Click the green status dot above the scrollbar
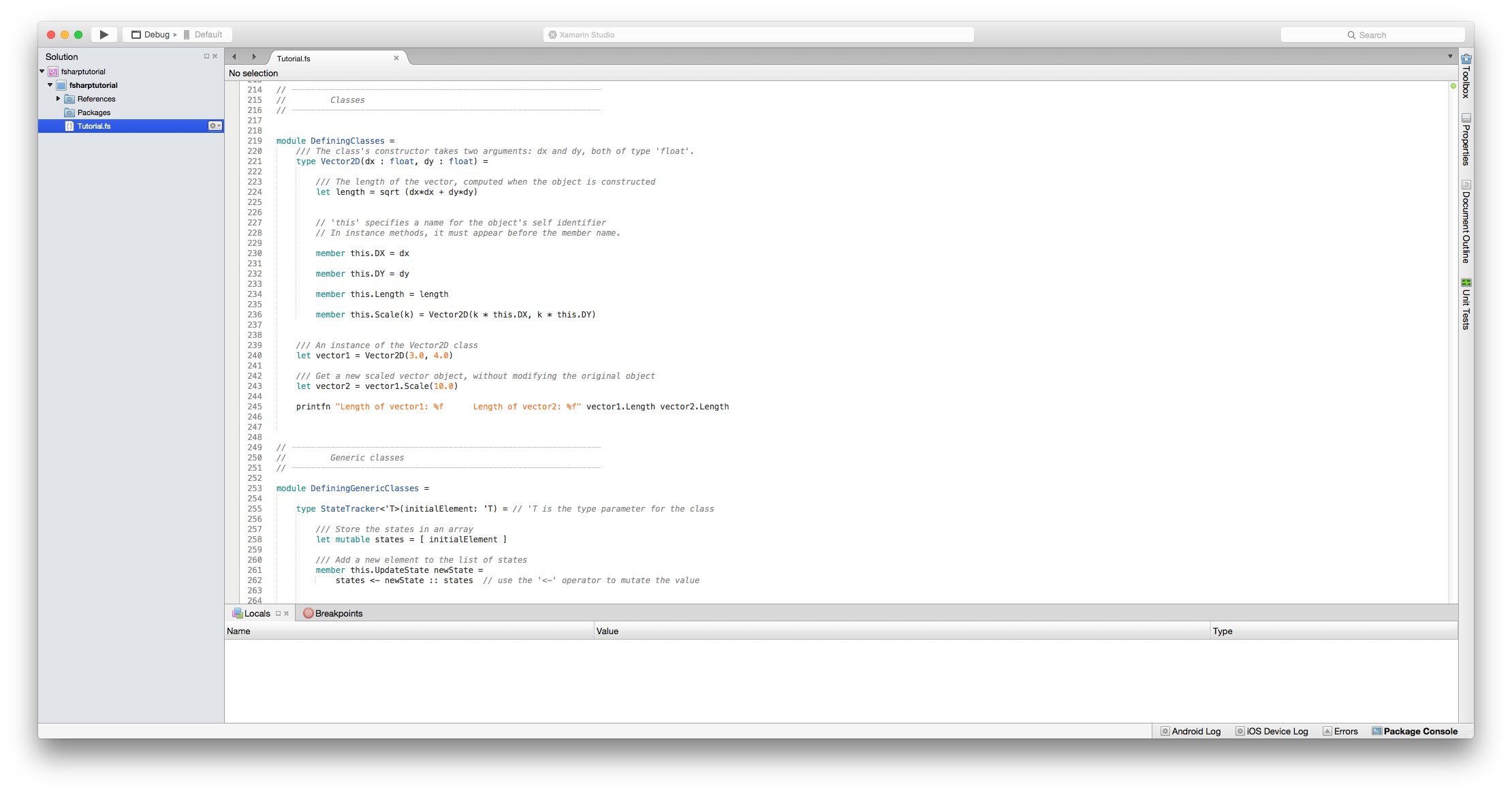Image resolution: width=1512 pixels, height=793 pixels. pos(1453,87)
